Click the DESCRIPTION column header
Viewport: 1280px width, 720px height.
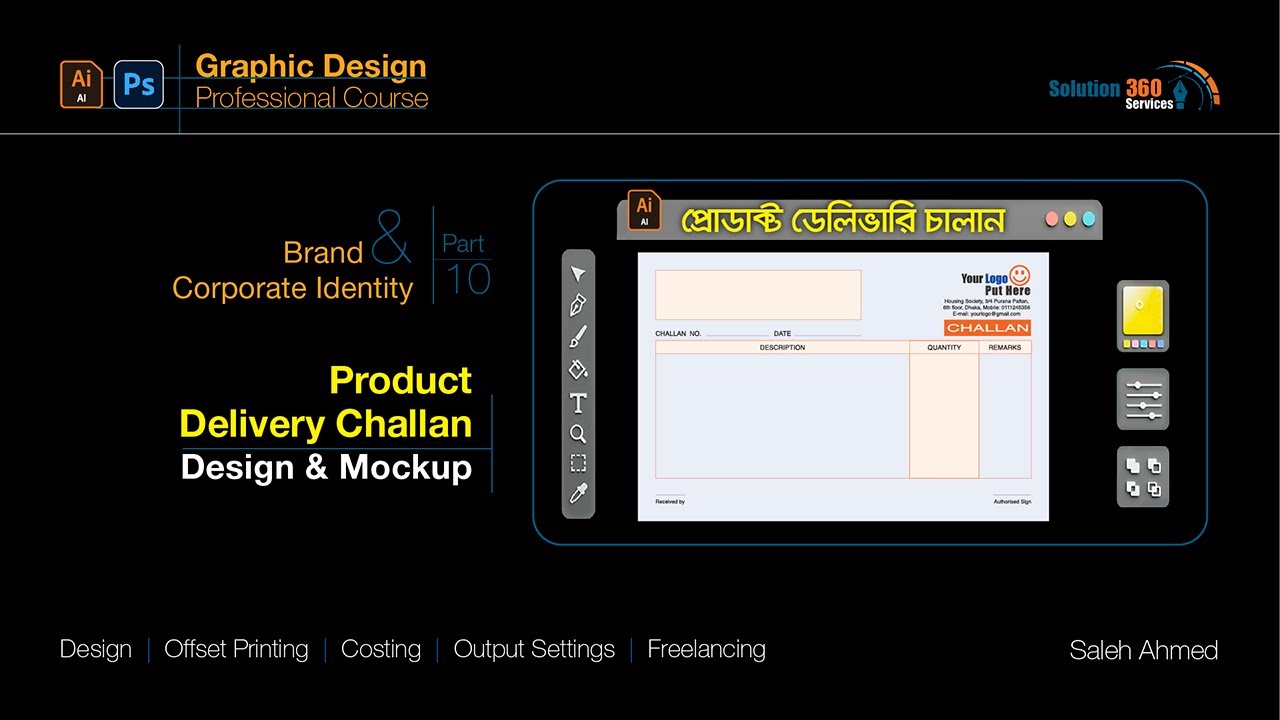782,348
